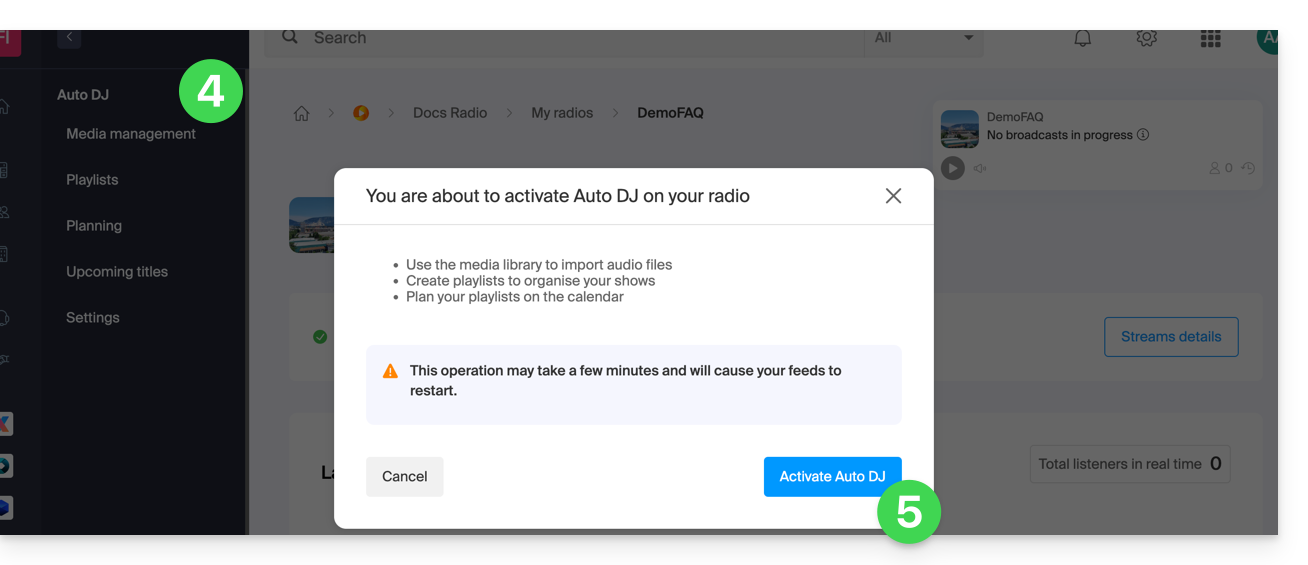This screenshot has width=1308, height=565.
Task: Click the Activate Auto DJ button
Action: point(832,477)
